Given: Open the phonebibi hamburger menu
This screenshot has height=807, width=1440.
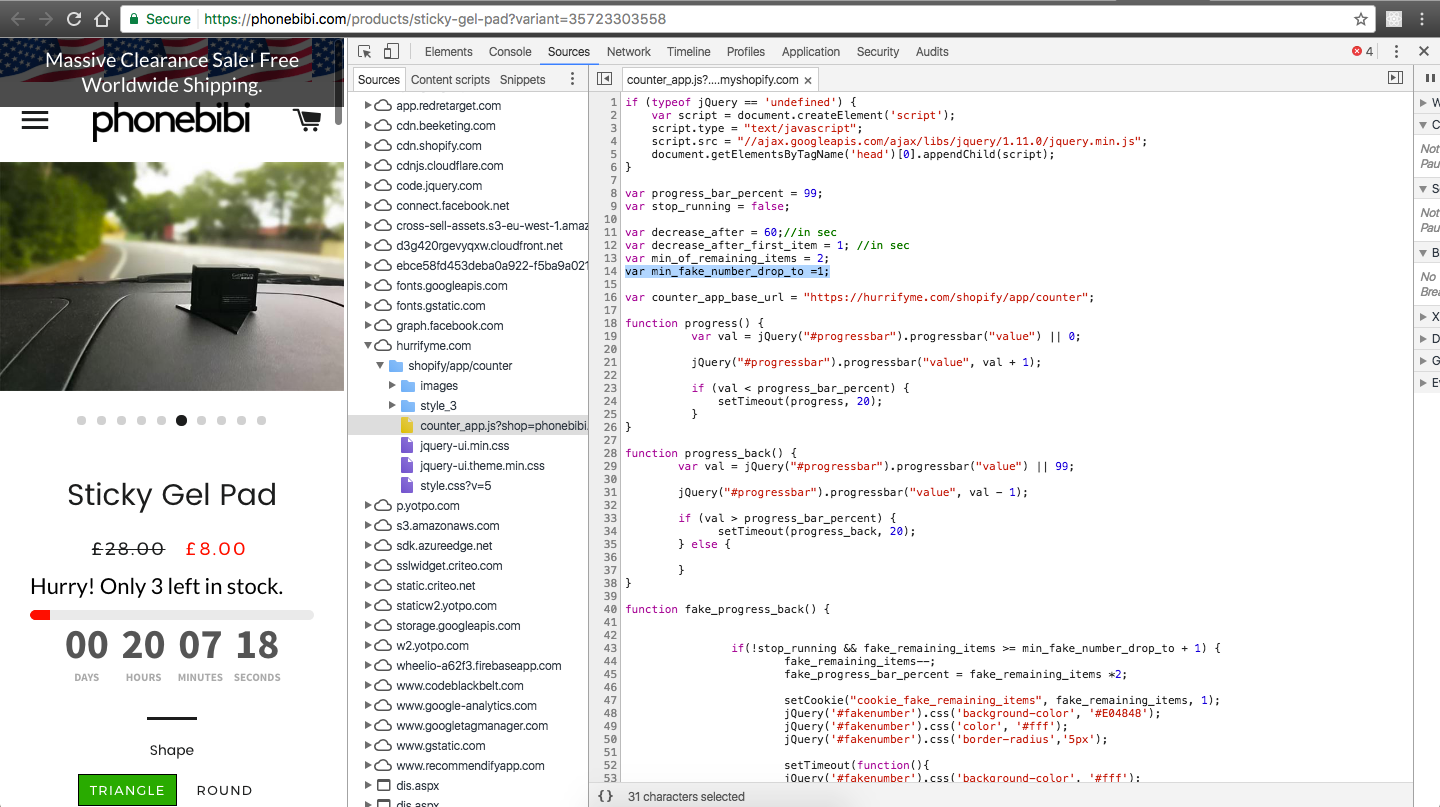Looking at the screenshot, I should 35,120.
